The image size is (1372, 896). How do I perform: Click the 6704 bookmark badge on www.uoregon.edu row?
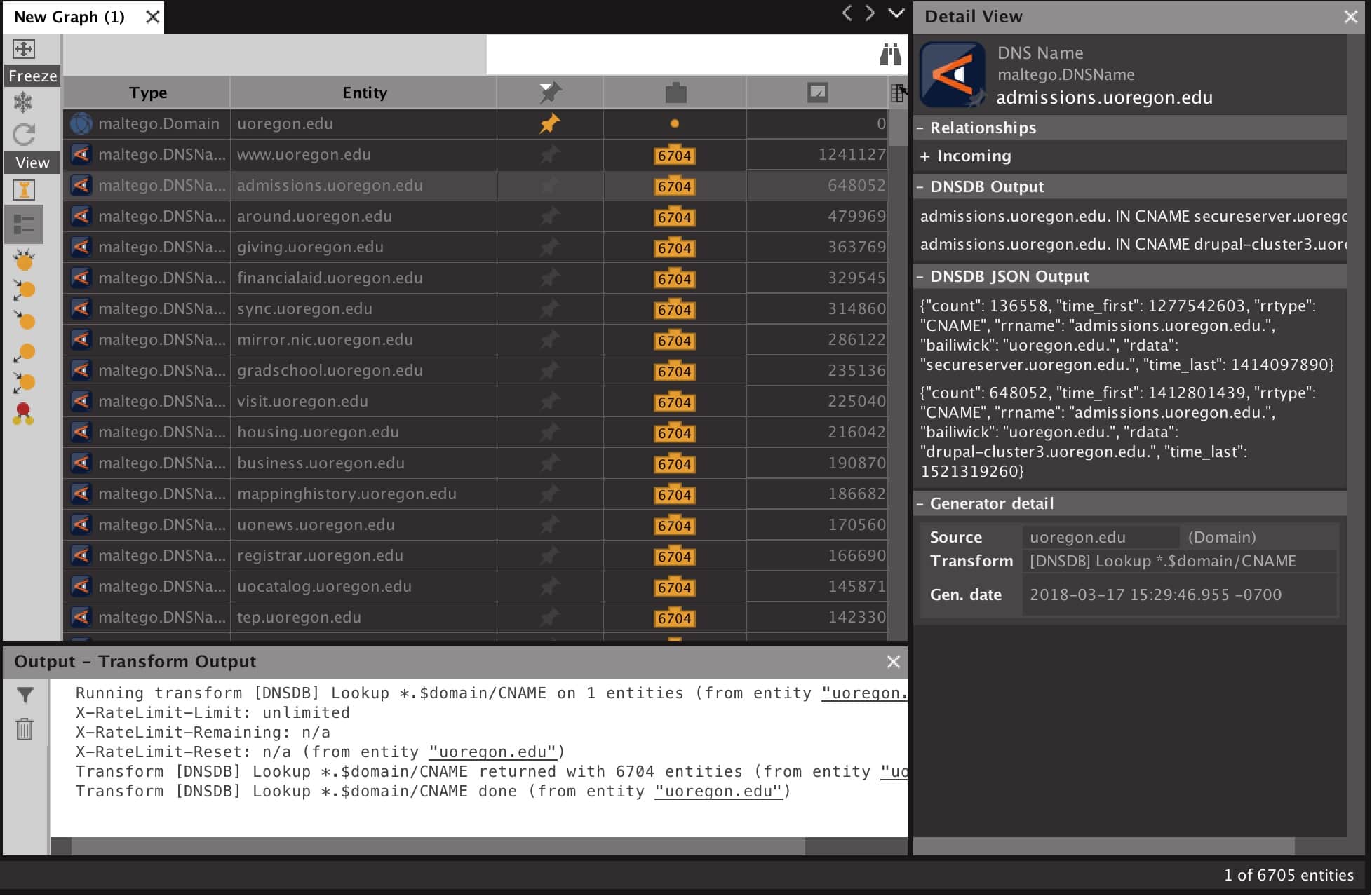coord(675,155)
